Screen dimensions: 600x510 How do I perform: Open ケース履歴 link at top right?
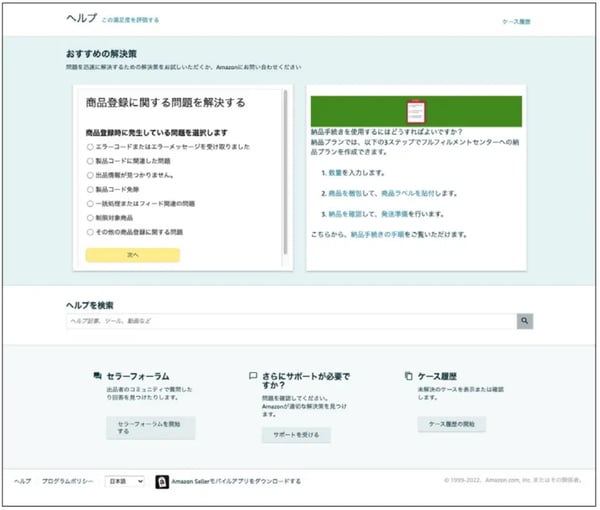point(516,22)
